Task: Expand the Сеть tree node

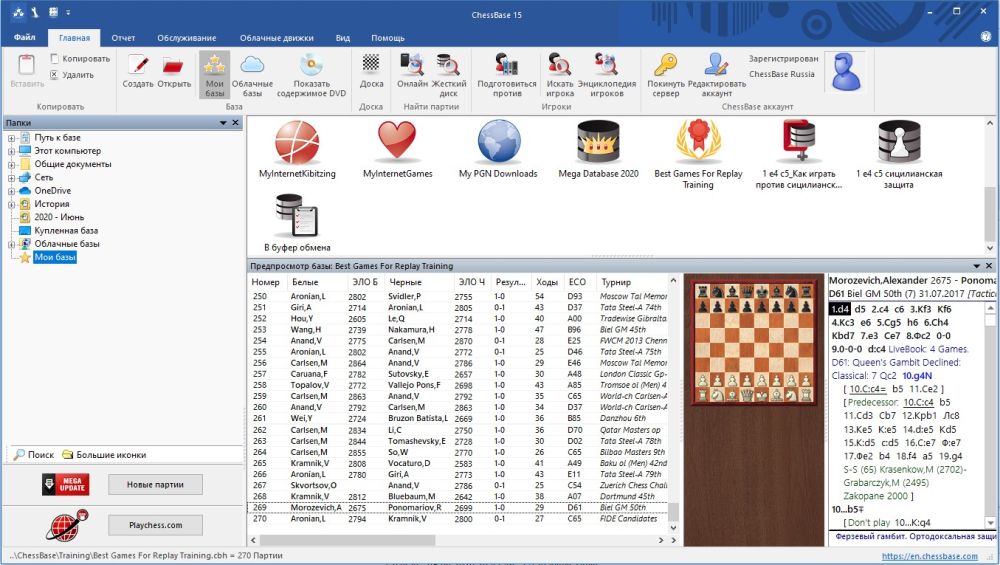Action: point(11,178)
